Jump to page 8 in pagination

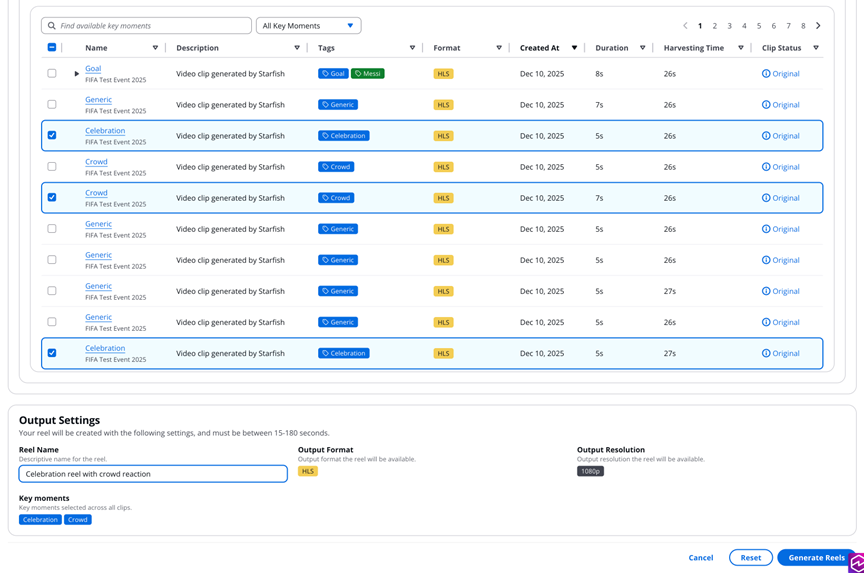(803, 26)
